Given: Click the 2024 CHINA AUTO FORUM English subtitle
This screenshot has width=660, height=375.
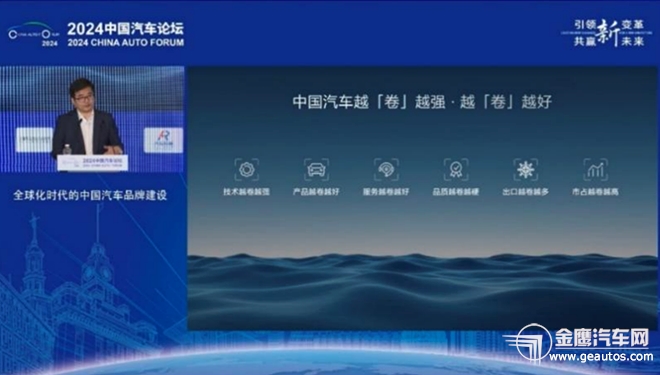Looking at the screenshot, I should (125, 43).
